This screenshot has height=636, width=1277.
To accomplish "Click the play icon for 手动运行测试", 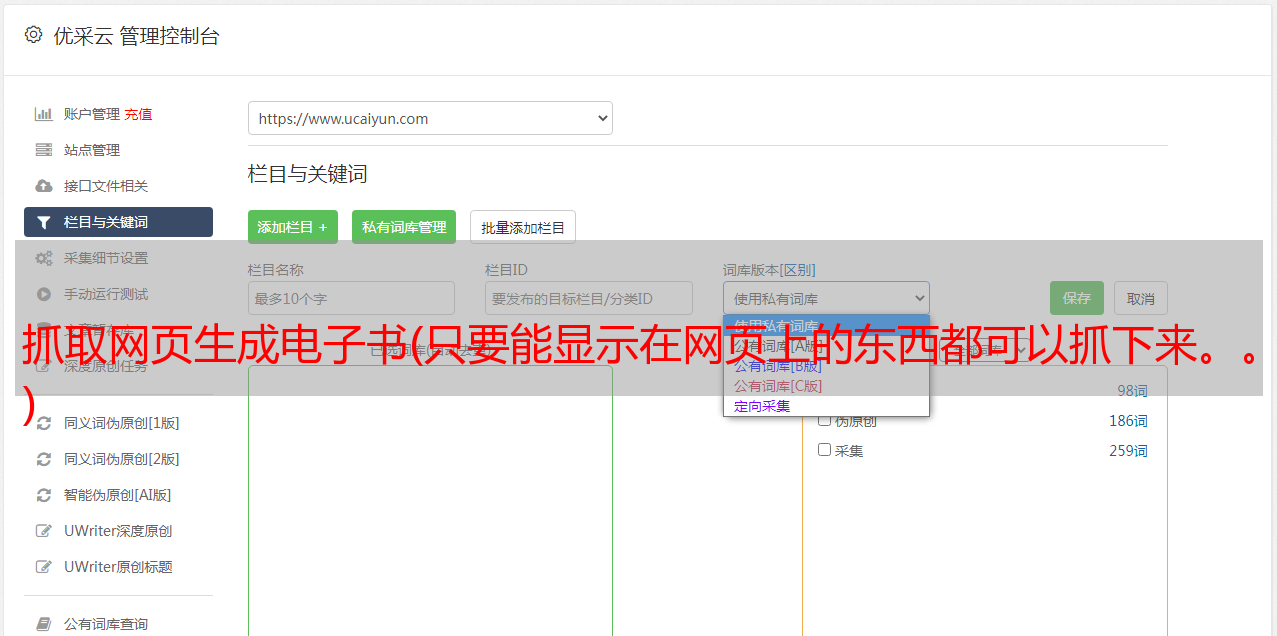I will click(x=44, y=294).
